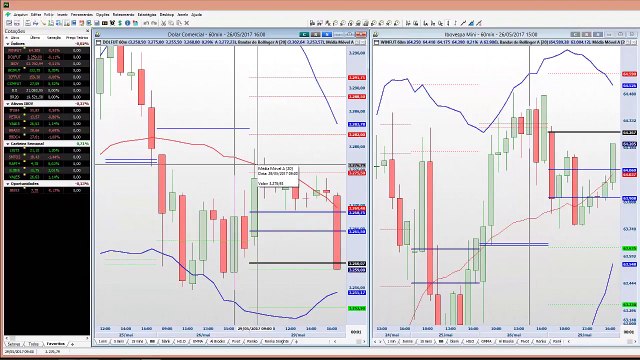Collapse the Ações IBOV group
The height and width of the screenshot is (360, 640).
coord(8,104)
